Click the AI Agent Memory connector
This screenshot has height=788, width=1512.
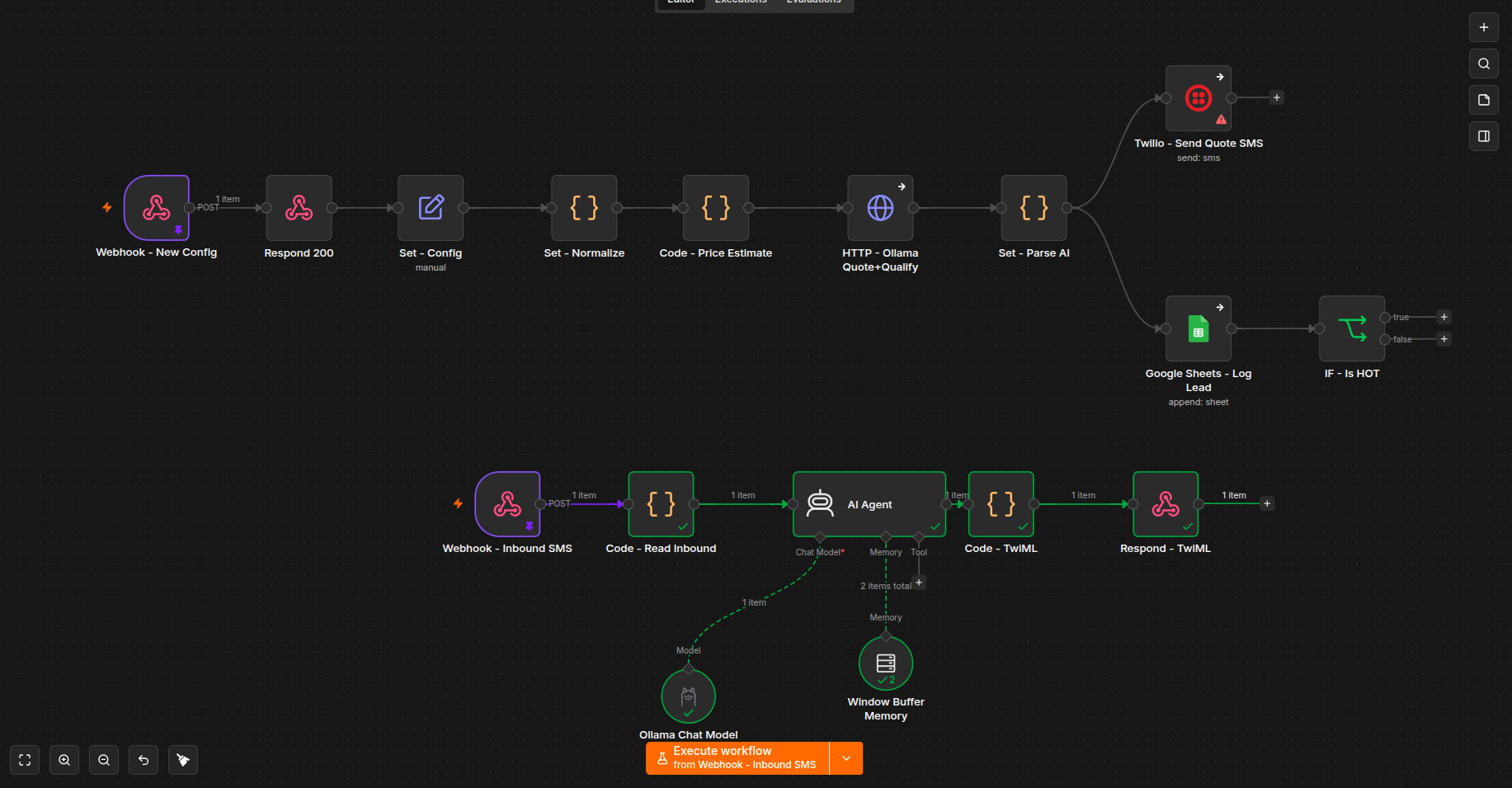pyautogui.click(x=886, y=538)
